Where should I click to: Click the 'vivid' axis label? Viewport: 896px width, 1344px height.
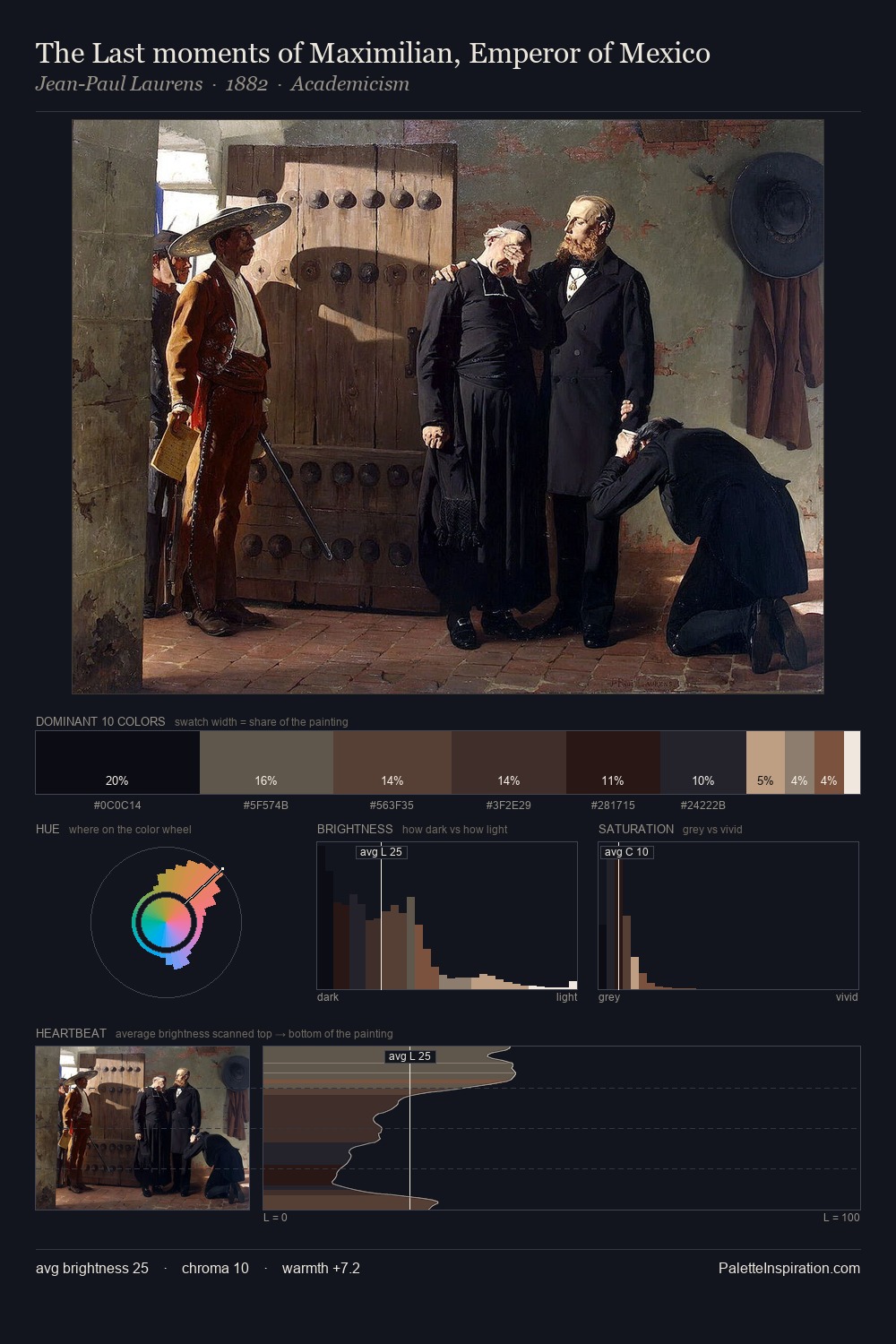click(847, 997)
